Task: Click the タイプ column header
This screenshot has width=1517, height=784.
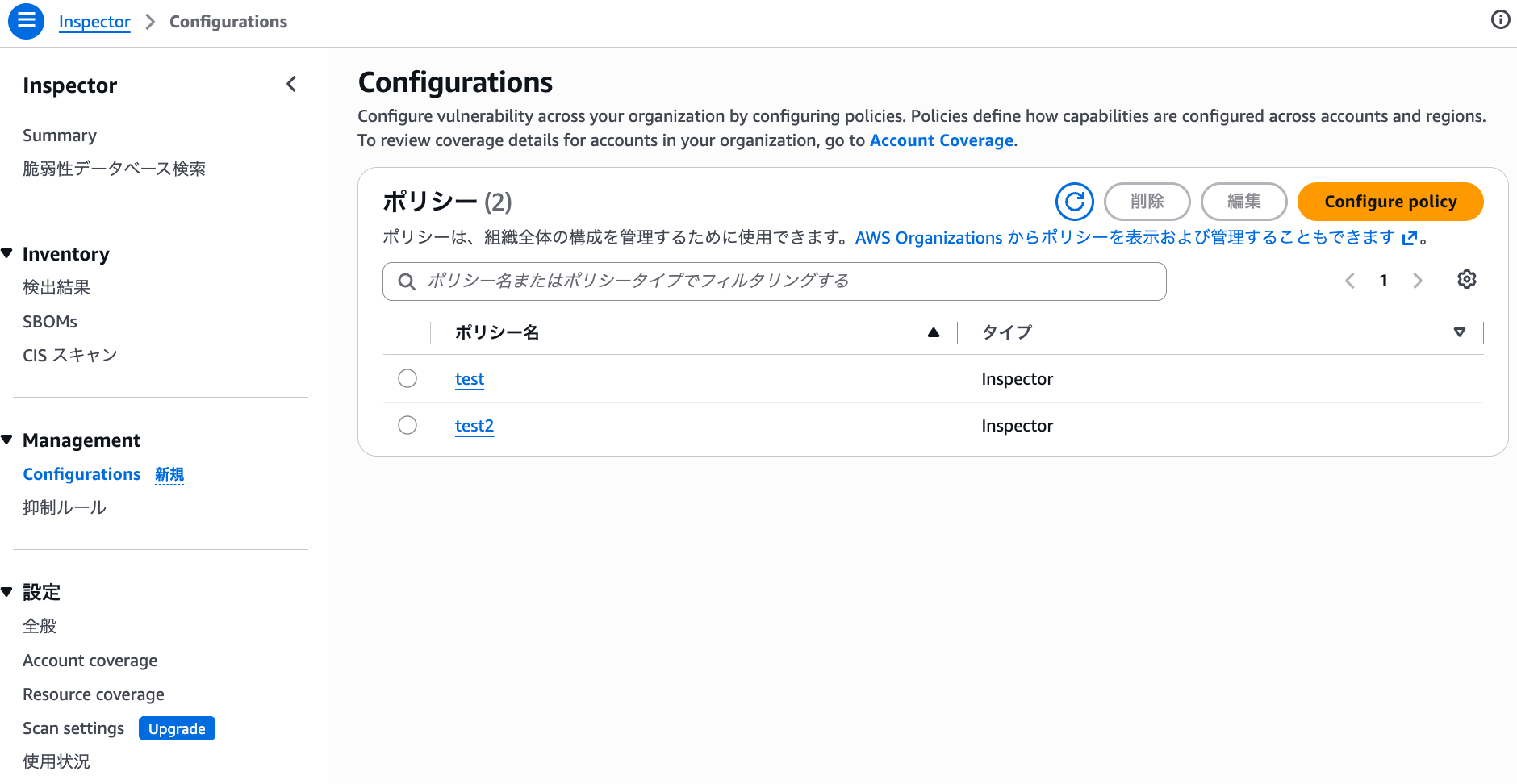Action: [1007, 332]
